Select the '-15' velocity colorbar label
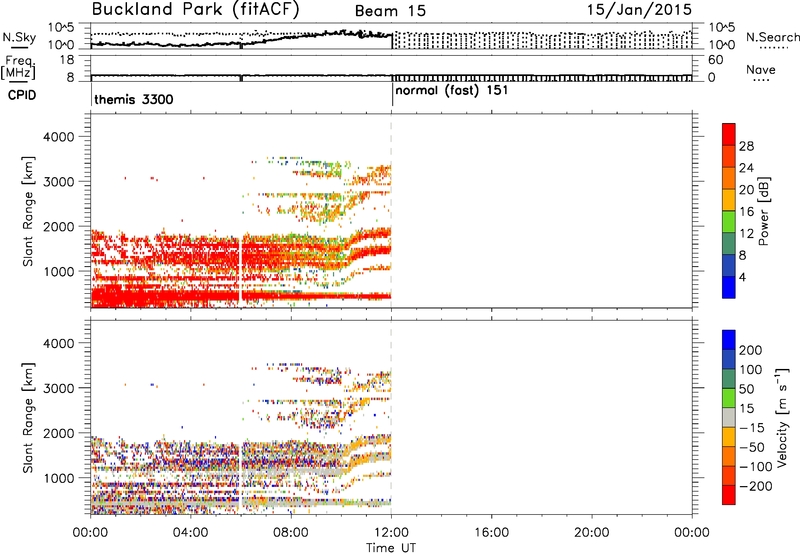Image resolution: width=800 pixels, height=554 pixels. pos(752,428)
